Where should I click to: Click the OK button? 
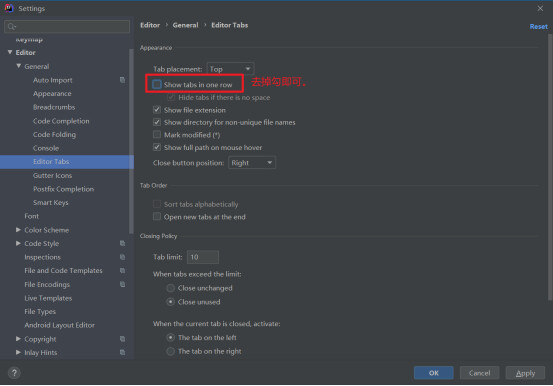(x=433, y=373)
